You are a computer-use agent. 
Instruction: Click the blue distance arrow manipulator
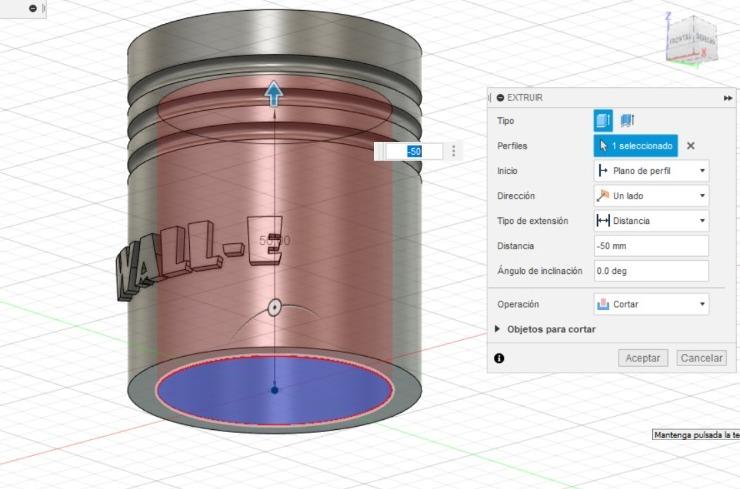[x=274, y=93]
